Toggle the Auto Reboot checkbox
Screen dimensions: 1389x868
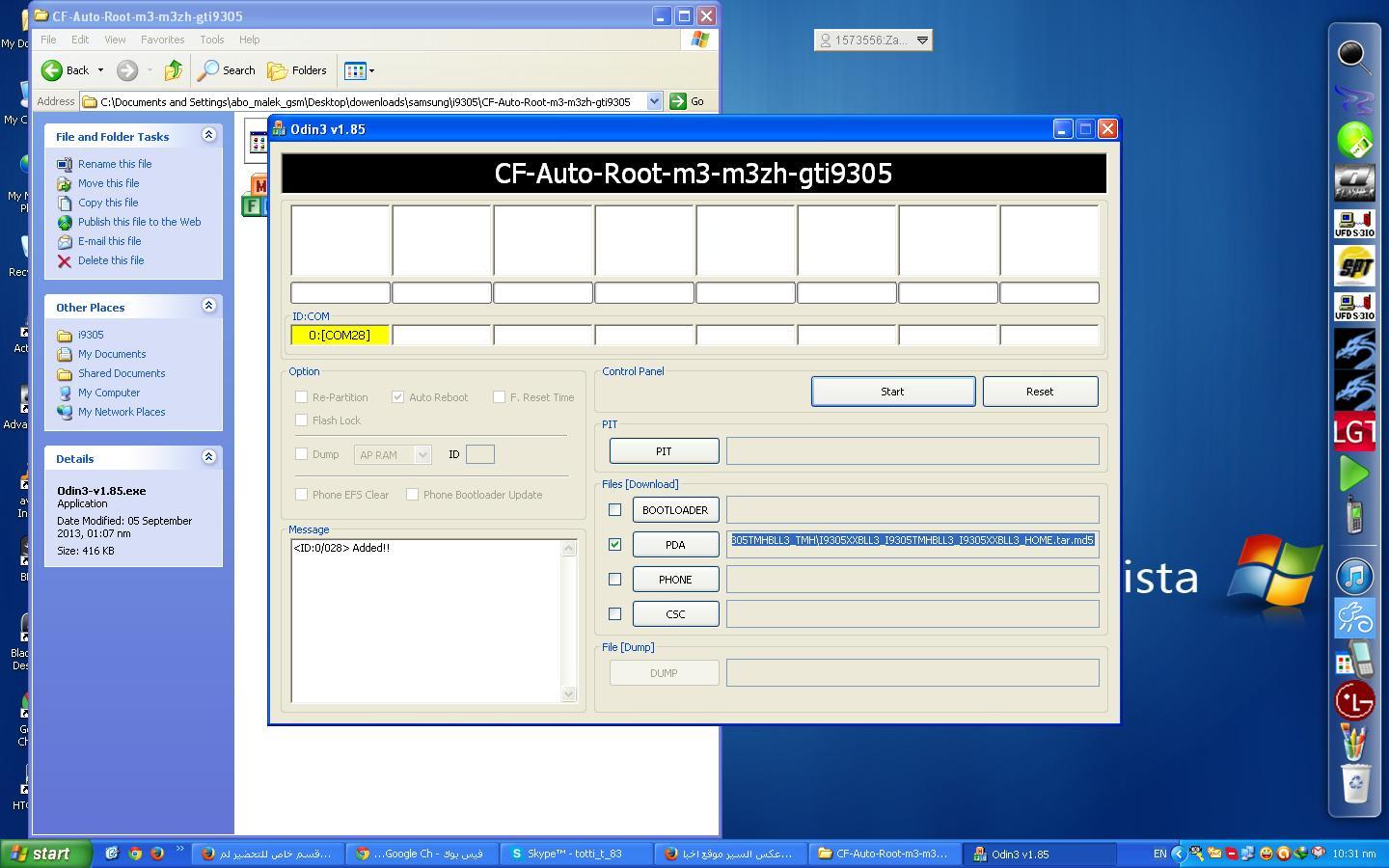398,397
